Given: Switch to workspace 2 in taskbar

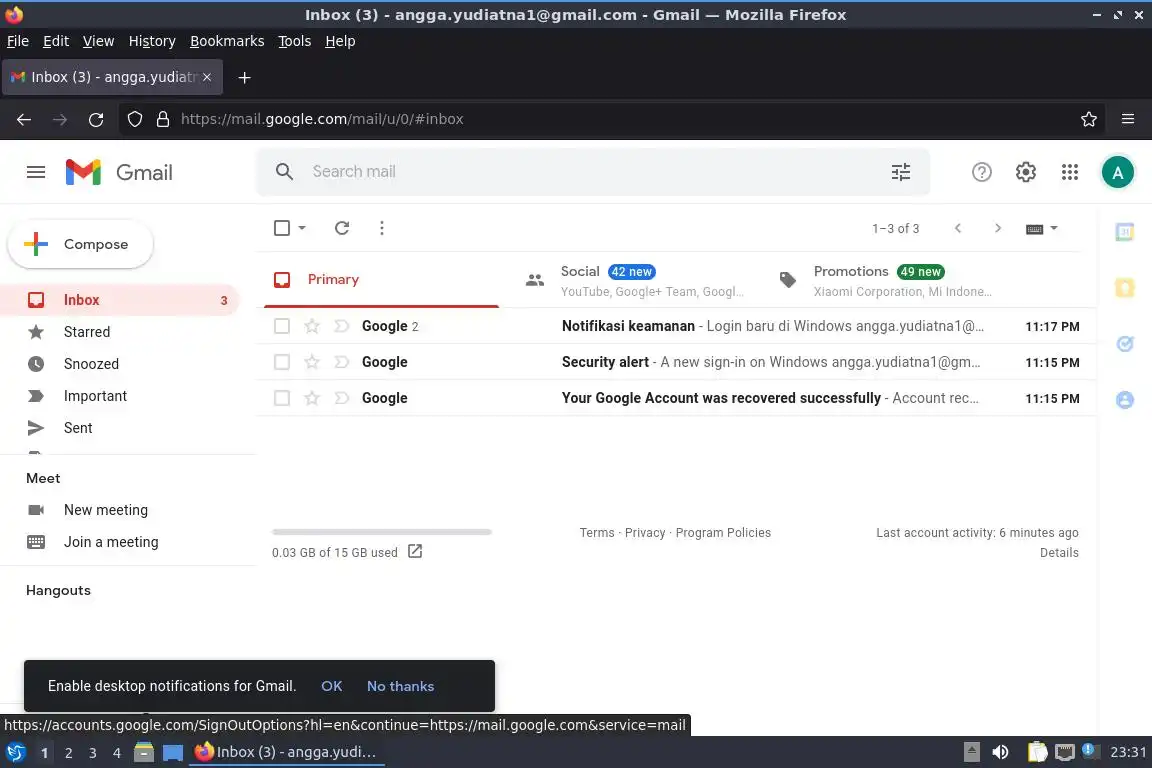Looking at the screenshot, I should (68, 753).
